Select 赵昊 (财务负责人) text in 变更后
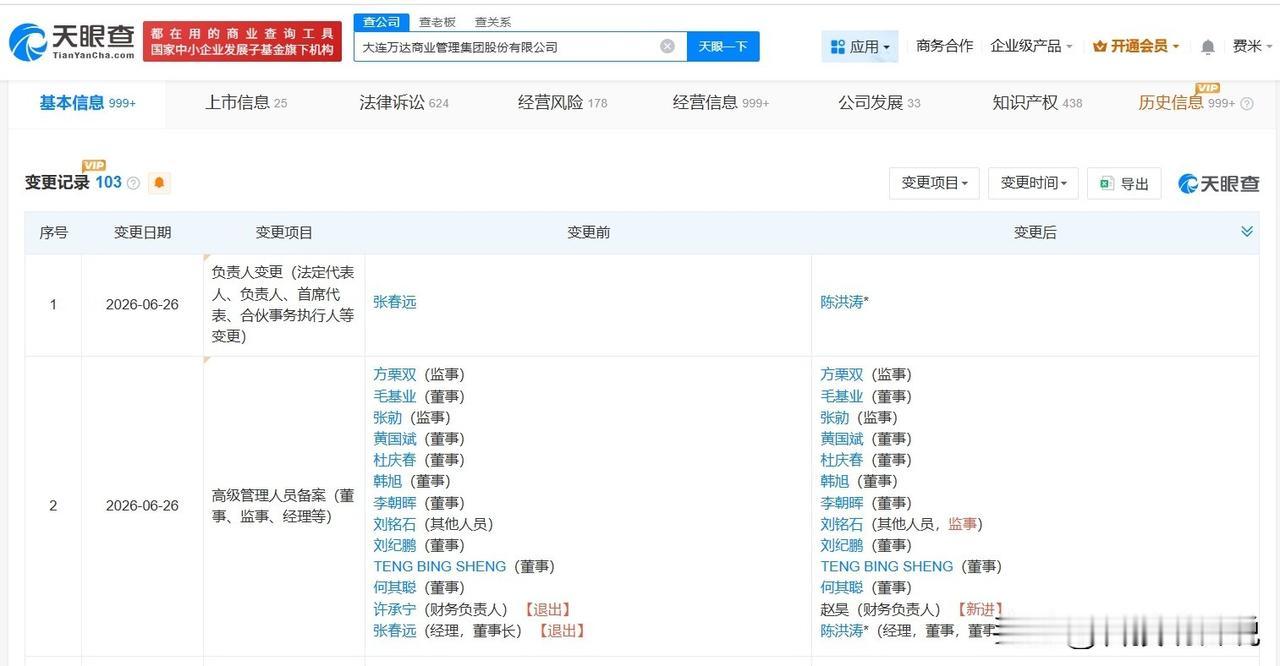This screenshot has width=1280, height=666. 880,609
